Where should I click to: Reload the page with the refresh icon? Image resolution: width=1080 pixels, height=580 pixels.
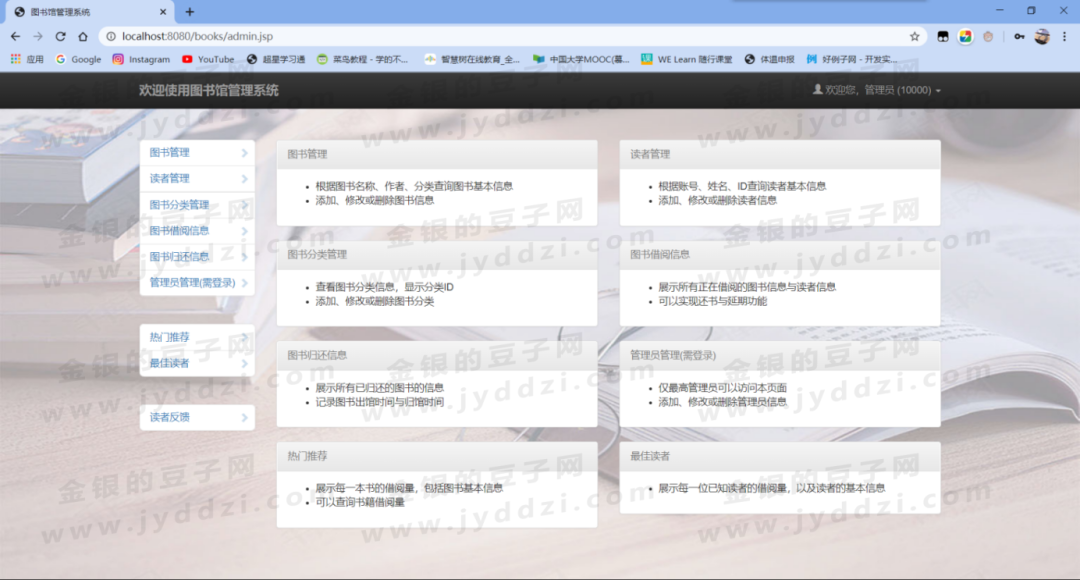click(x=61, y=37)
